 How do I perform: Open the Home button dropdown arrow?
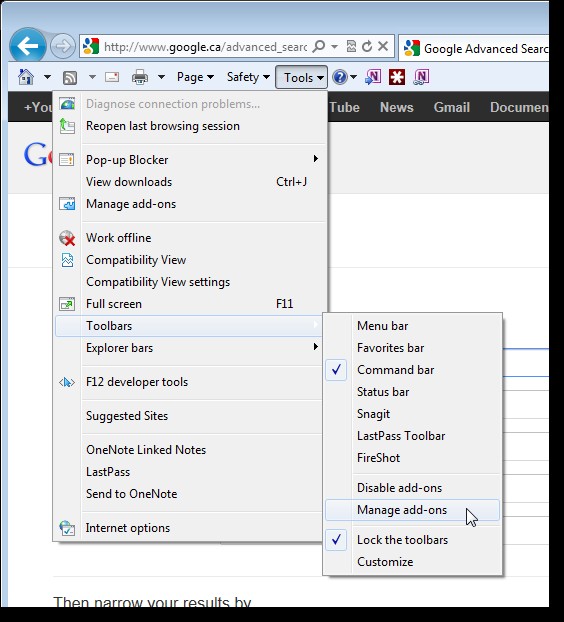47,77
